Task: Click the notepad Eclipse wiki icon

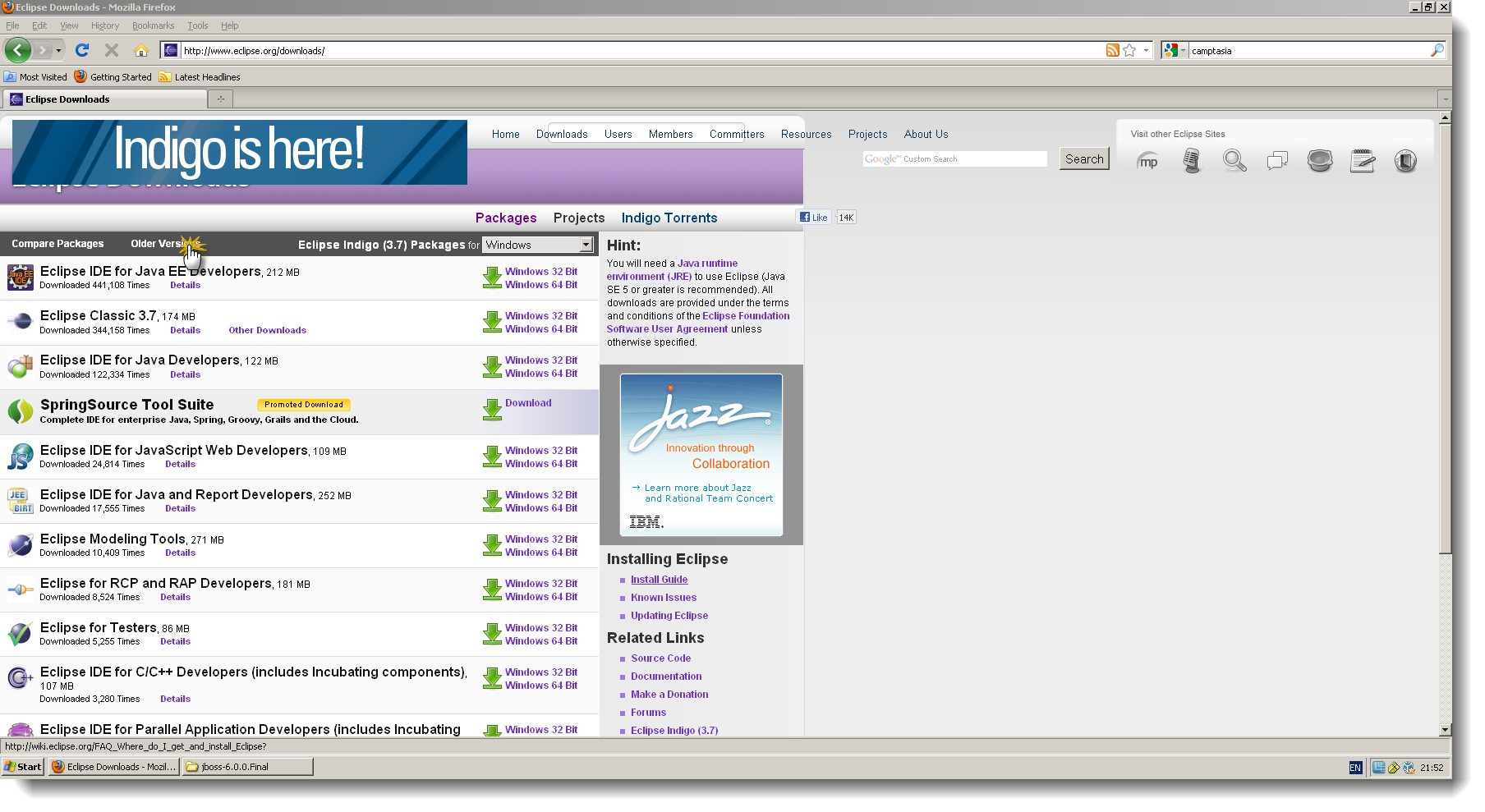Action: click(x=1363, y=161)
